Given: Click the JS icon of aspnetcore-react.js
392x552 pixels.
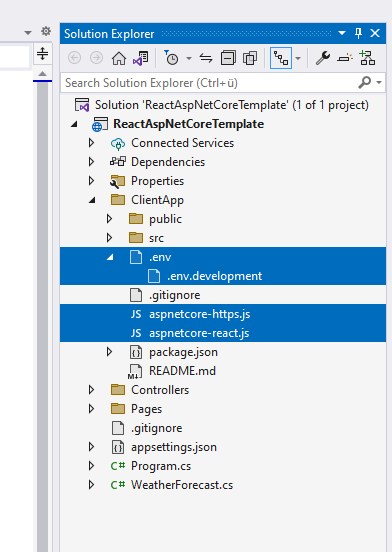Looking at the screenshot, I should (x=136, y=333).
